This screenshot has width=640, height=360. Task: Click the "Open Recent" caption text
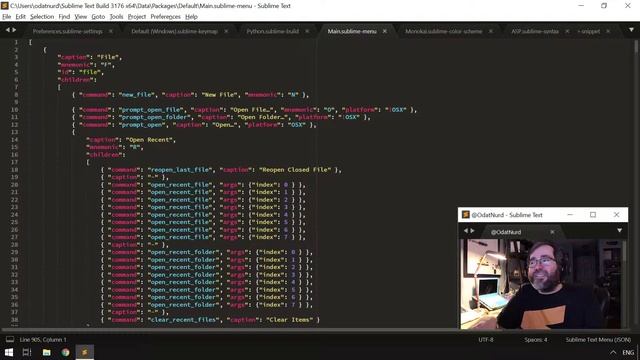point(150,140)
